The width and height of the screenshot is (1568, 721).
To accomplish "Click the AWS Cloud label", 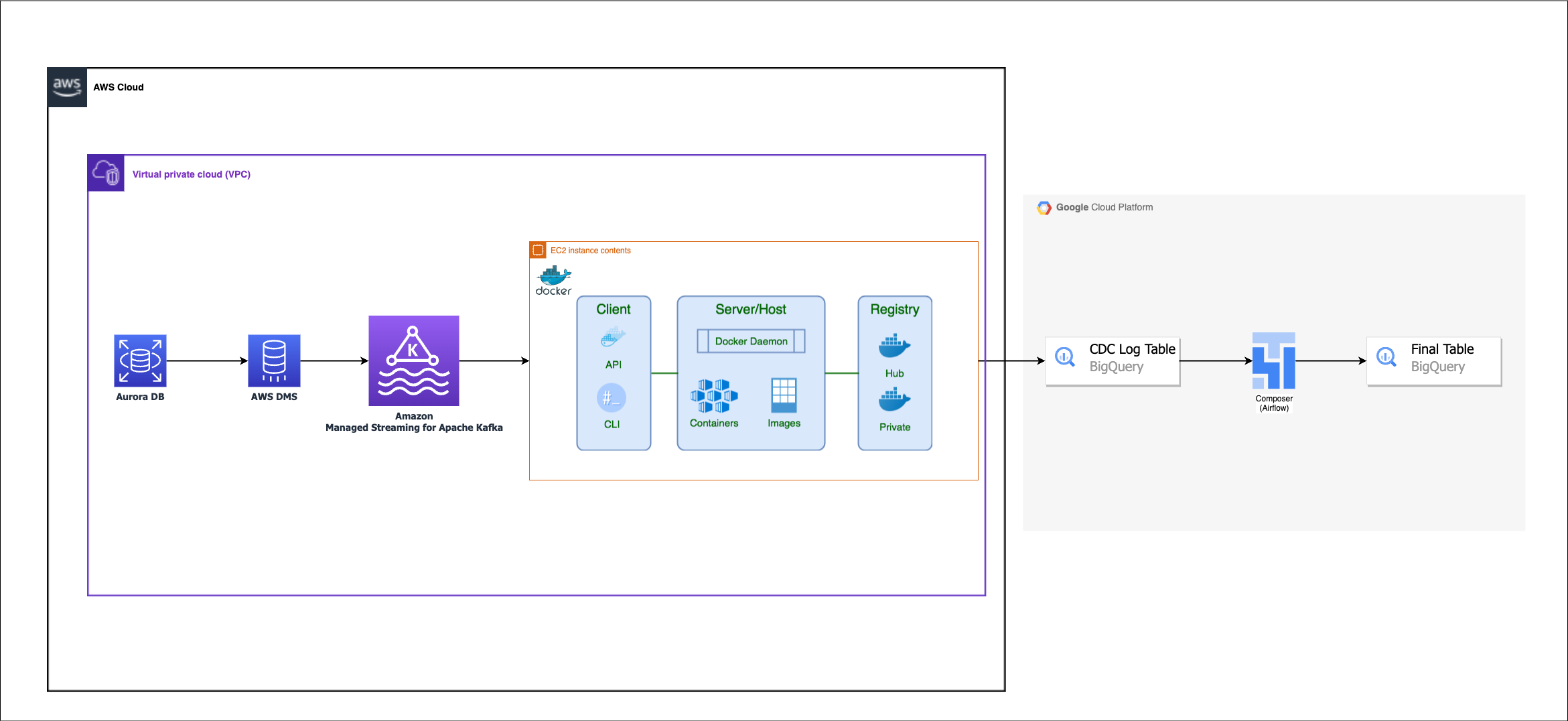I will pyautogui.click(x=119, y=87).
